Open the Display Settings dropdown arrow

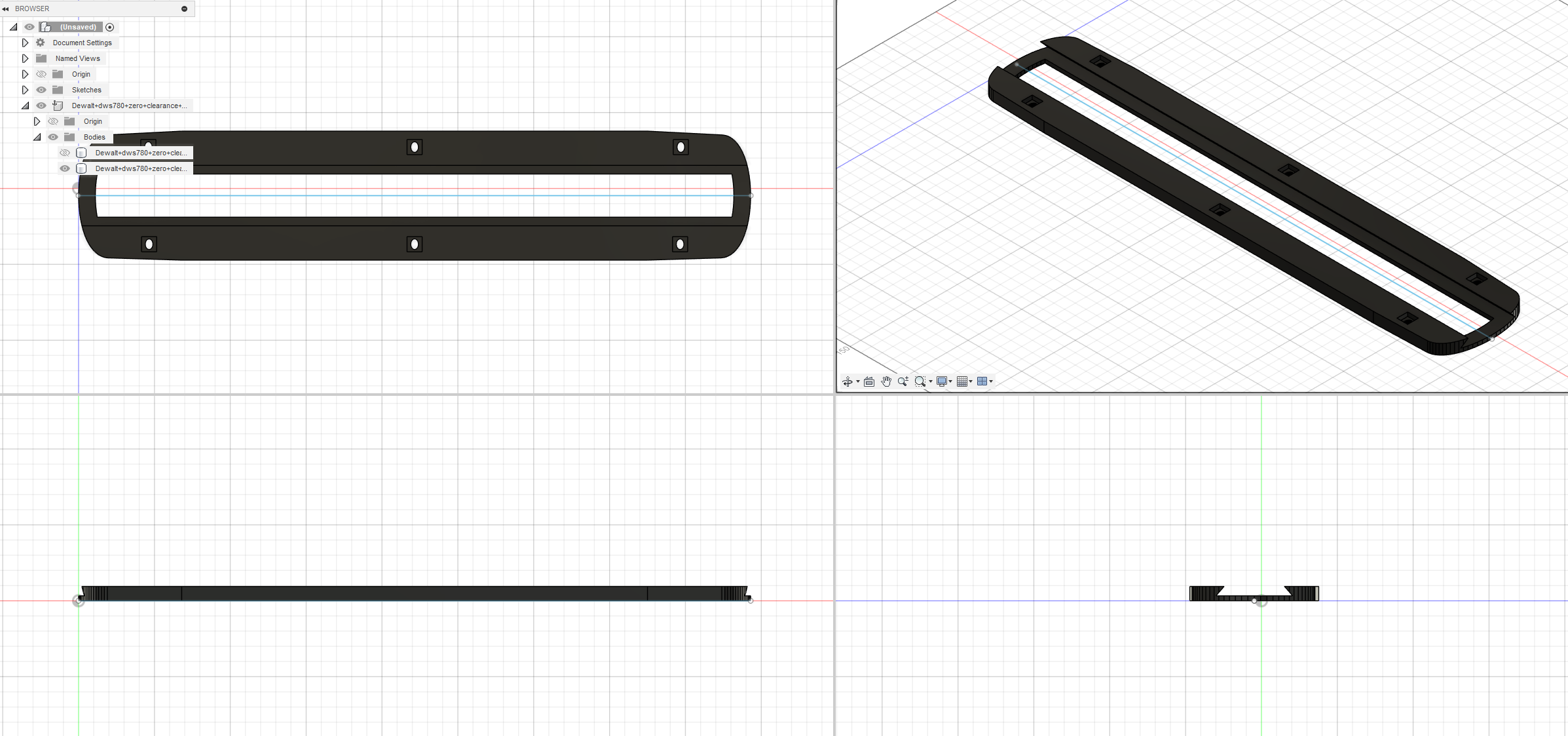[x=950, y=381]
